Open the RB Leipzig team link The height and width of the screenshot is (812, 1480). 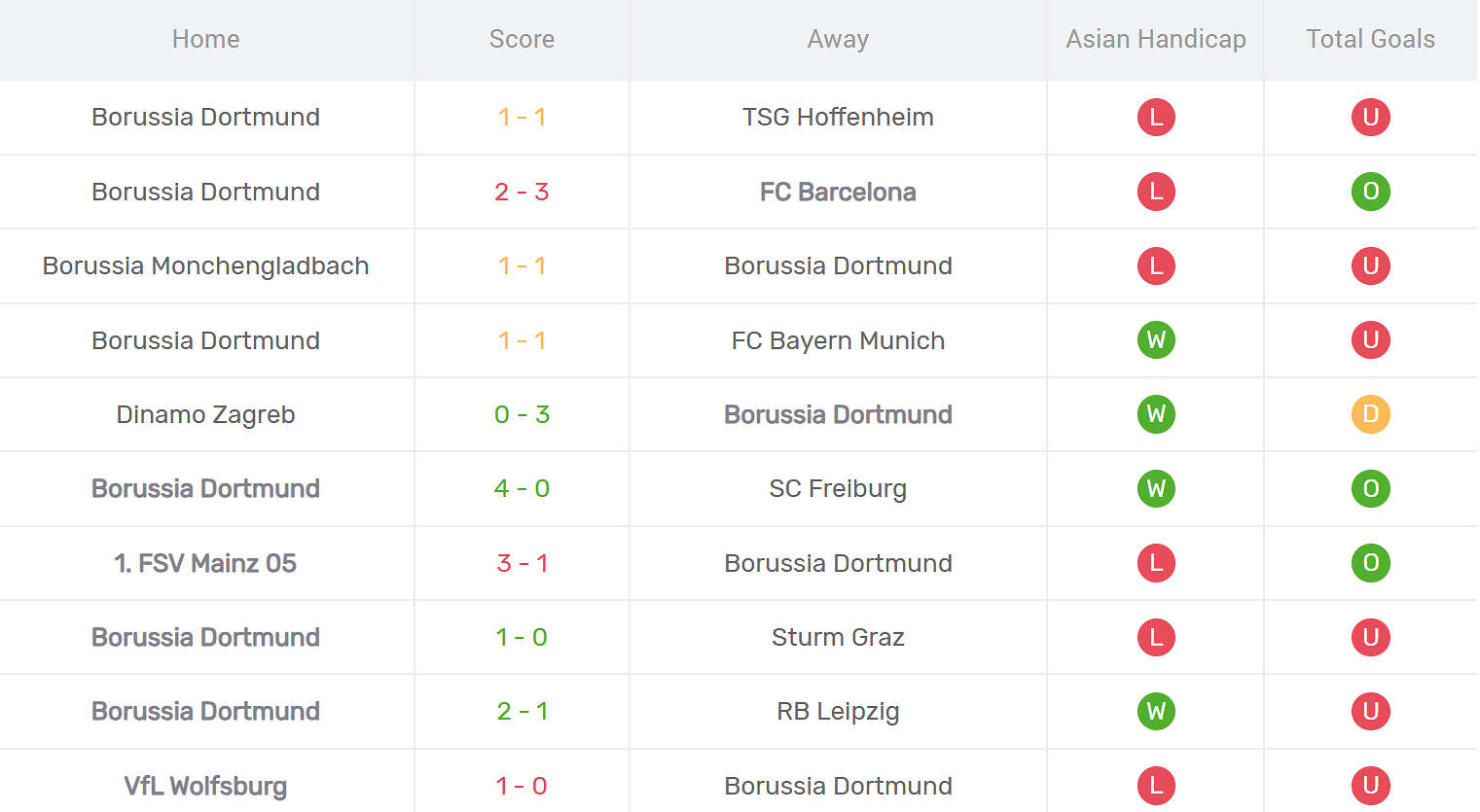point(838,711)
